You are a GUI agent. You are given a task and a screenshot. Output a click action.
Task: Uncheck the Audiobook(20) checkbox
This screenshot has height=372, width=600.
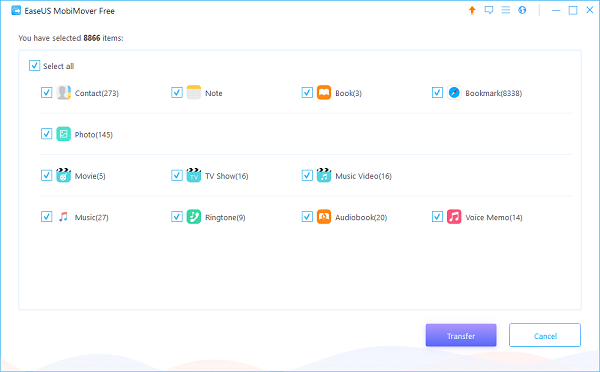pyautogui.click(x=307, y=217)
